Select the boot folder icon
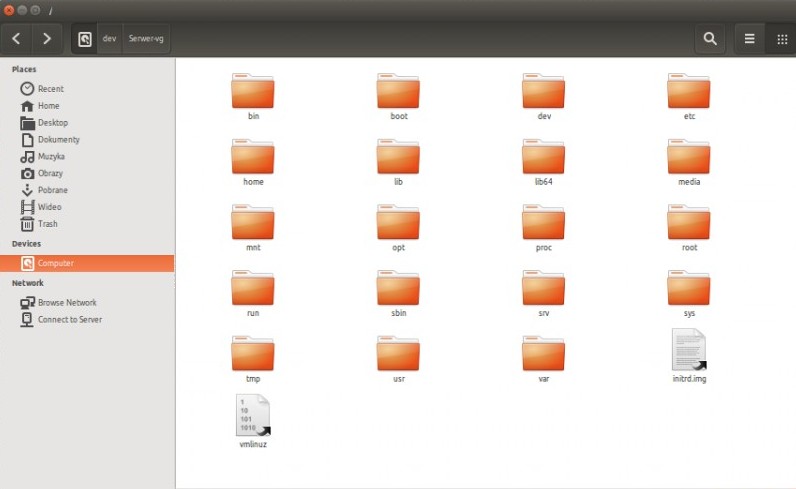796x489 pixels. tap(399, 91)
